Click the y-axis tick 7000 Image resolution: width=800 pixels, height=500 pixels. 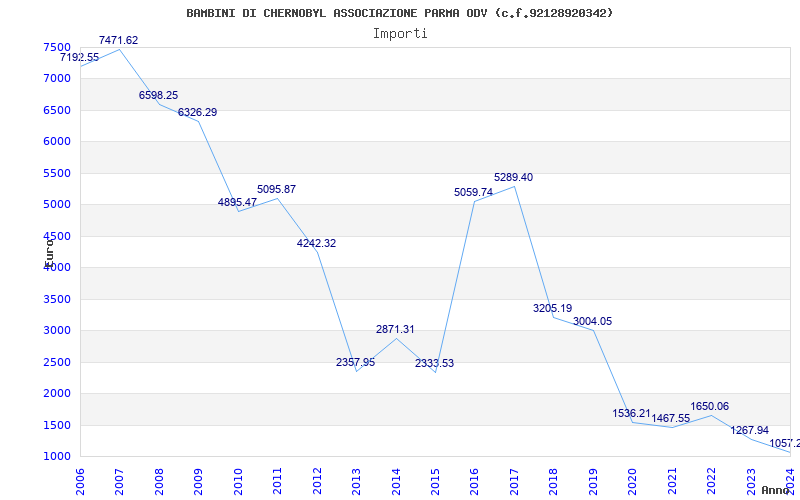click(x=57, y=79)
